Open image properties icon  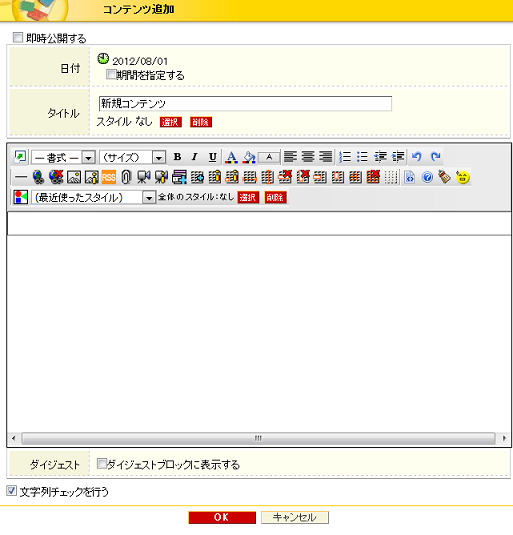click(x=92, y=177)
